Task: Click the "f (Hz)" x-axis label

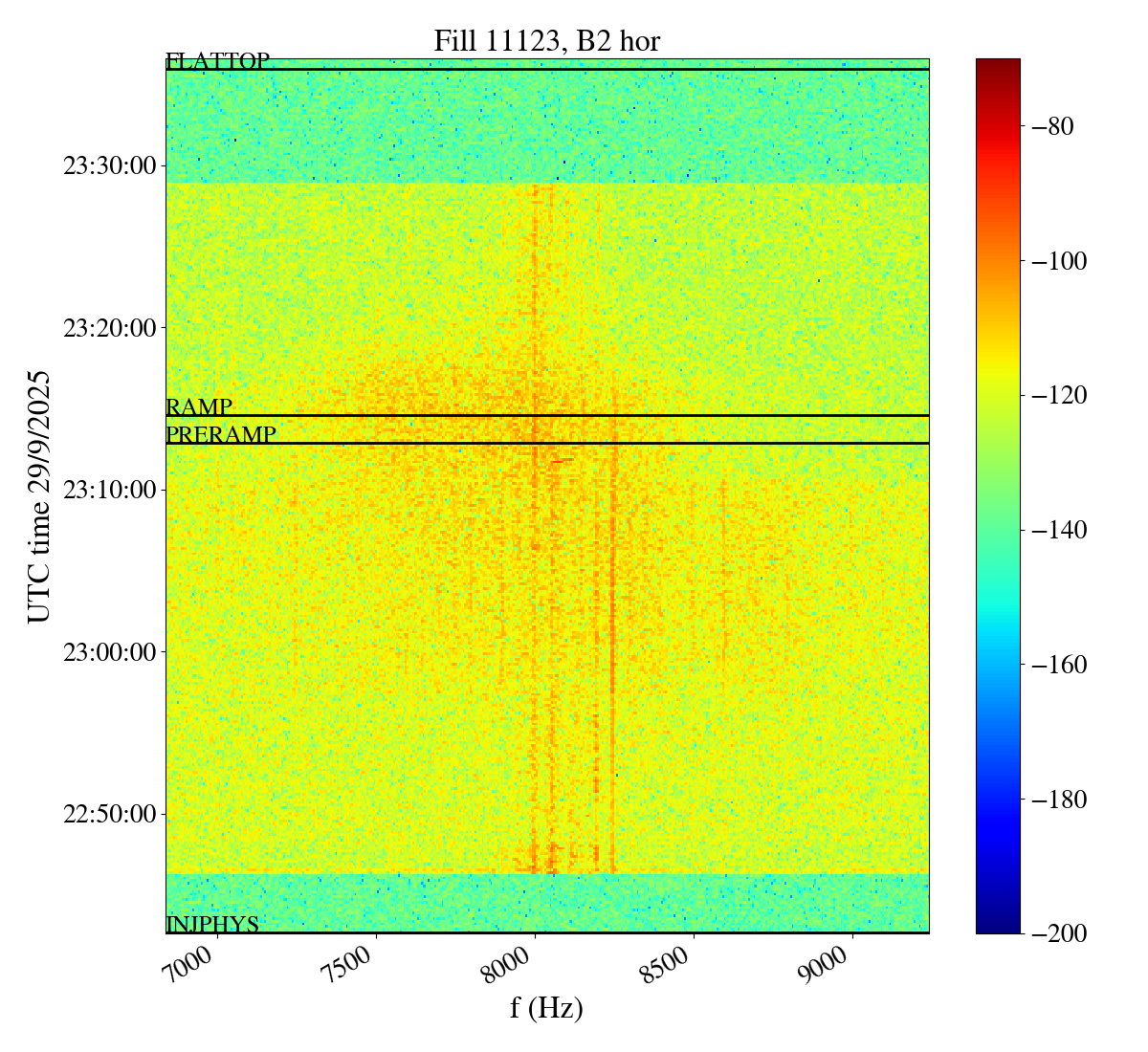Action: coord(546,1008)
